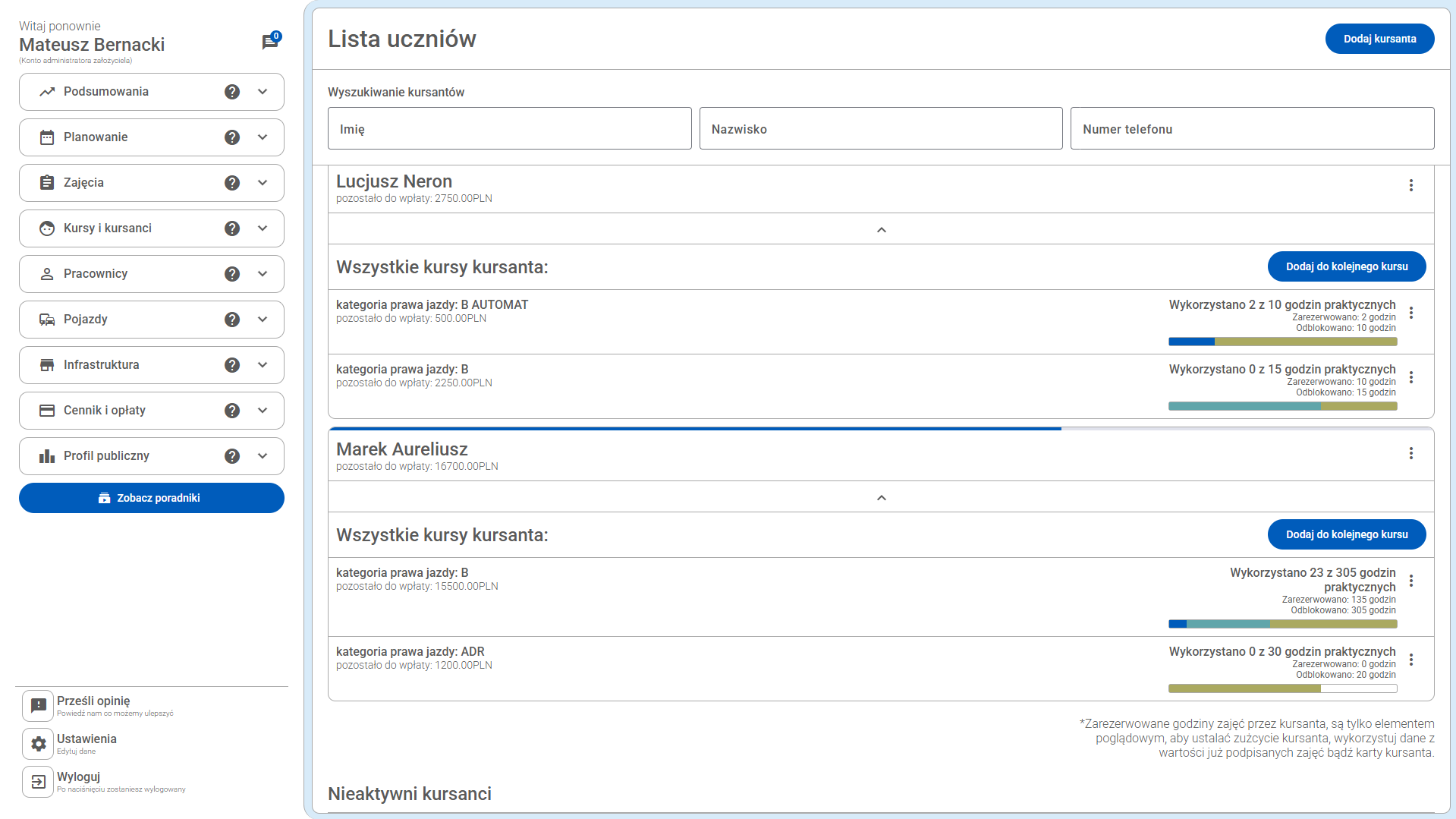The height and width of the screenshot is (819, 1456).
Task: Open three-dot menu for Lucjusz Neron
Action: tap(1410, 185)
